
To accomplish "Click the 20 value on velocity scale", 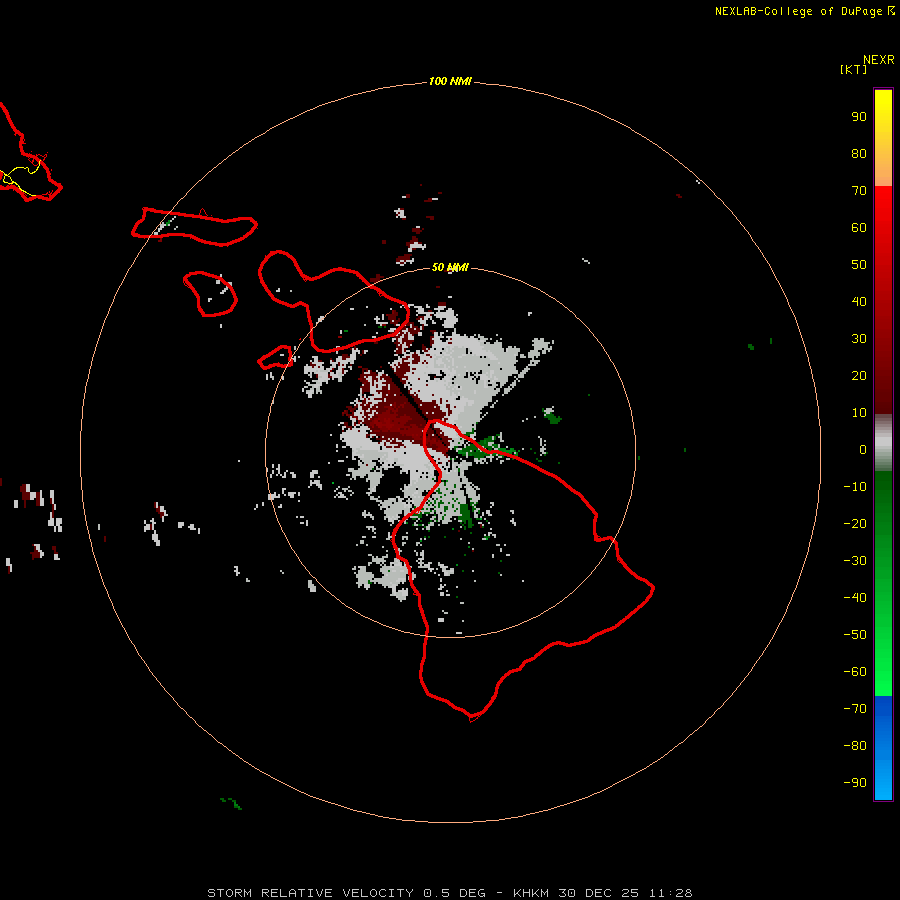I will tap(859, 375).
